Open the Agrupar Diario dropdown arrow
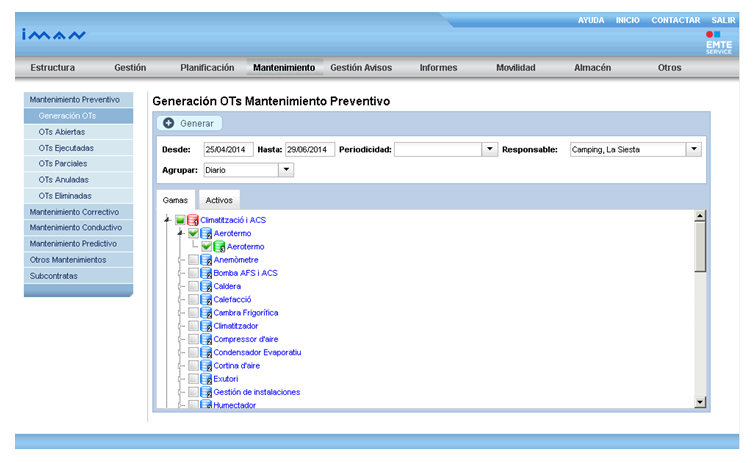Viewport: 755px width, 463px height. pyautogui.click(x=286, y=170)
